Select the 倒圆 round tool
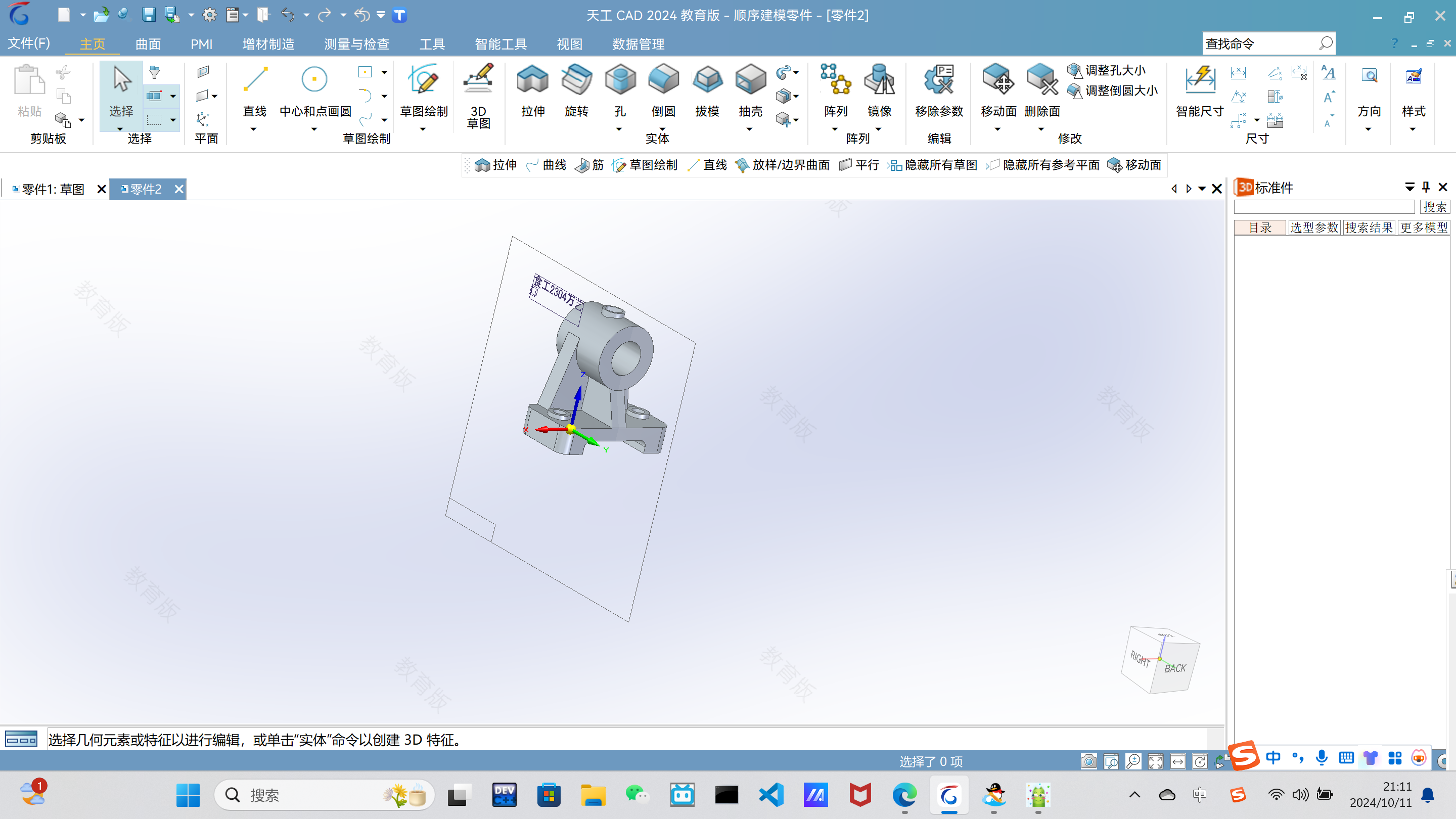 pyautogui.click(x=663, y=90)
